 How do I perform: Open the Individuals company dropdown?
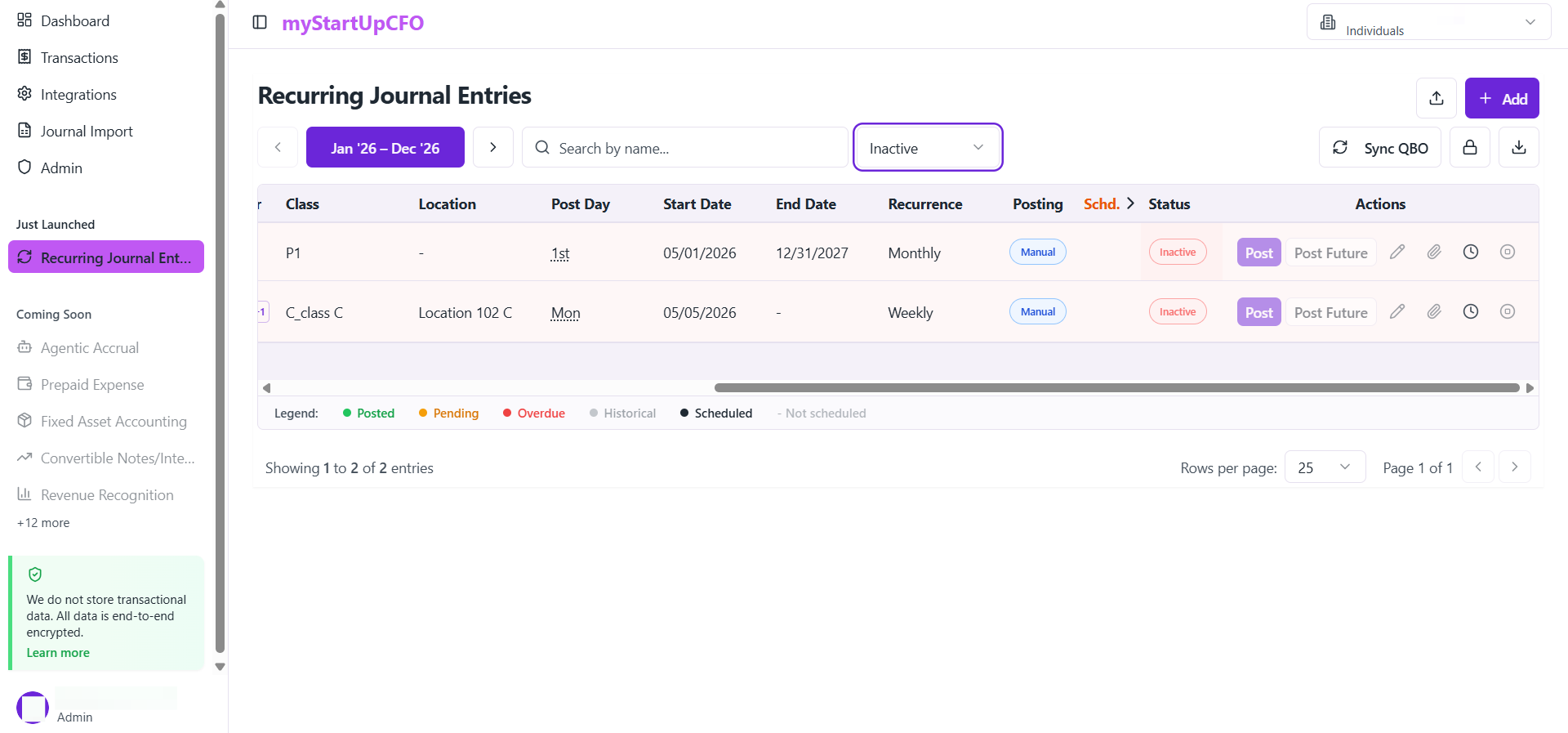click(1428, 22)
